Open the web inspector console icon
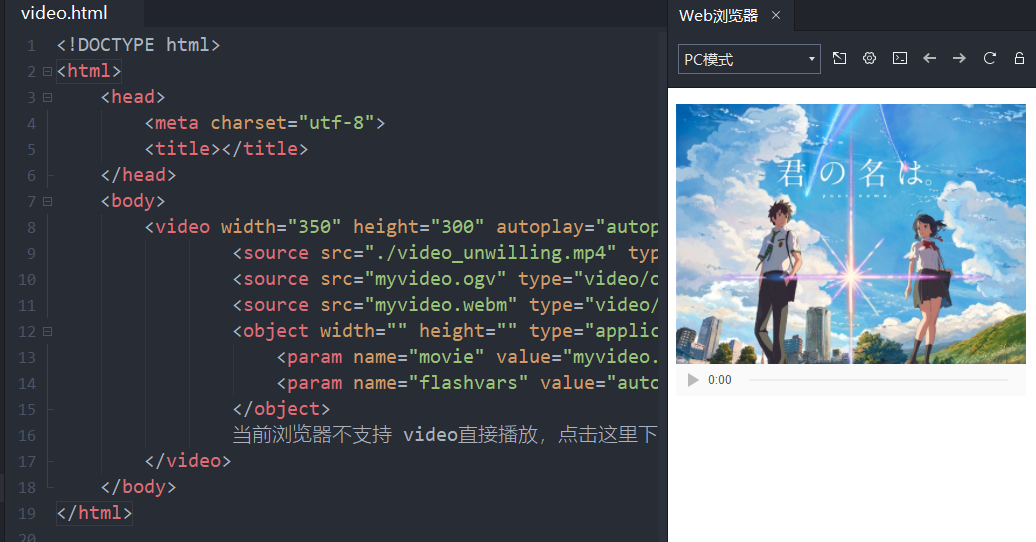The height and width of the screenshot is (542, 1036). tap(900, 59)
